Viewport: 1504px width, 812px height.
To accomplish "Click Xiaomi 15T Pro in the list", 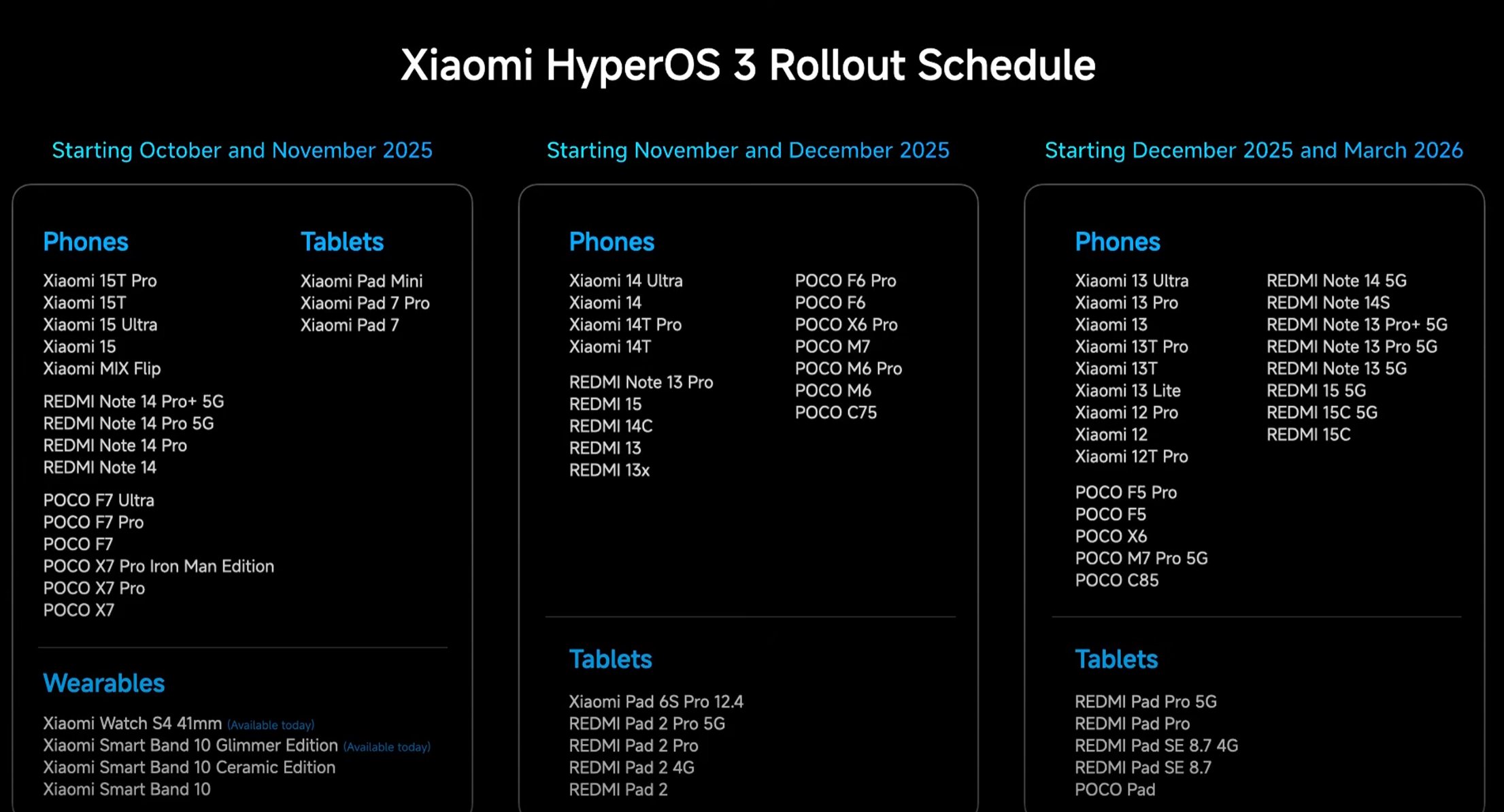I will click(100, 281).
